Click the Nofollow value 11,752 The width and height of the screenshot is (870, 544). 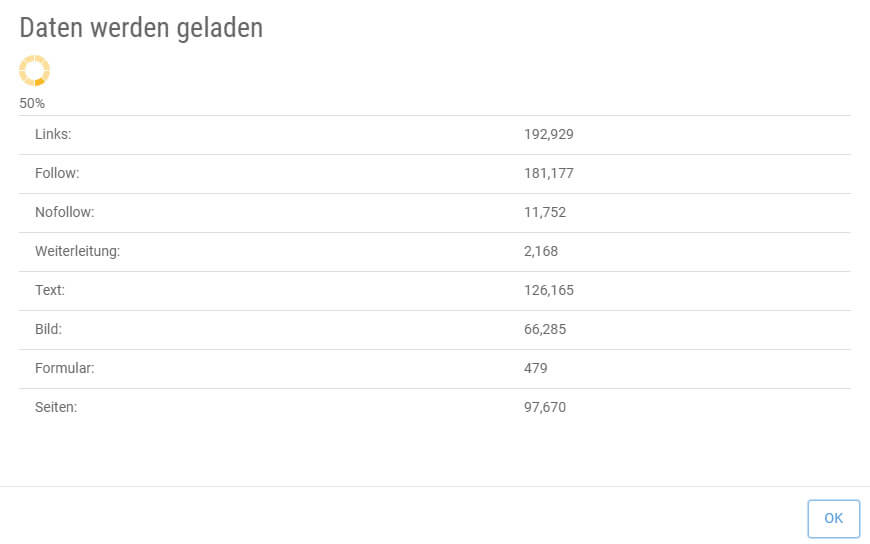pyautogui.click(x=545, y=212)
